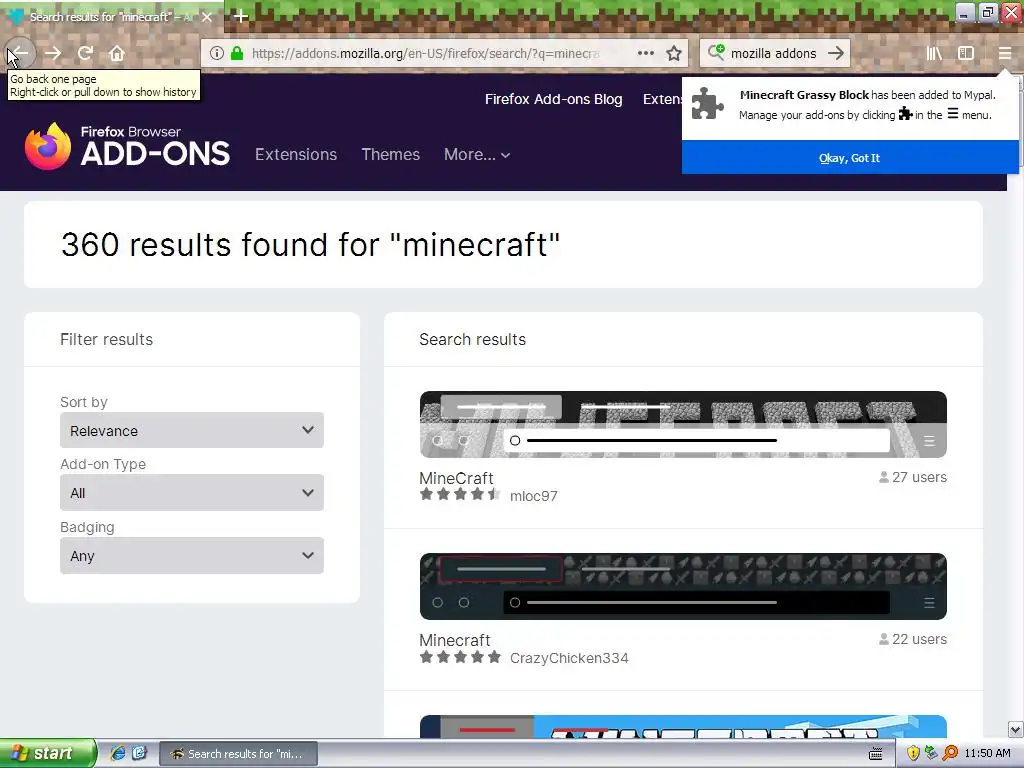Select the Search results for minecraft tab

(111, 17)
